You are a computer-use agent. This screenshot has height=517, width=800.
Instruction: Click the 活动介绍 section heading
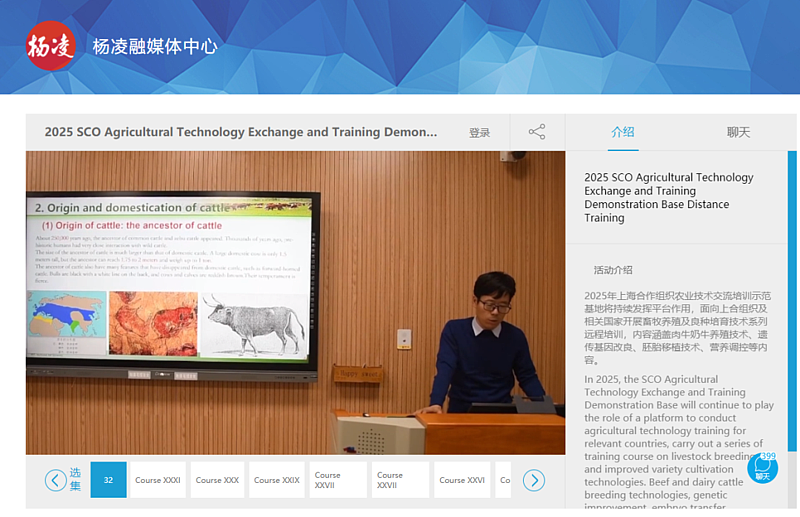(613, 270)
